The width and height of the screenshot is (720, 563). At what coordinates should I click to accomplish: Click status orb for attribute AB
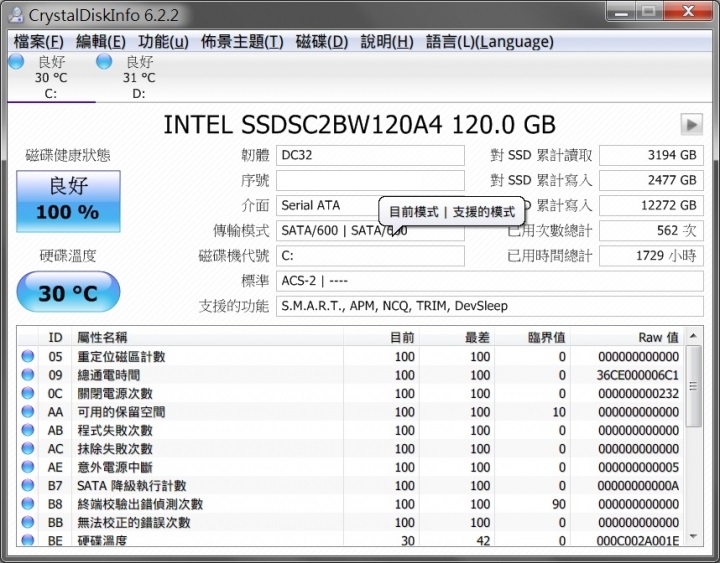click(28, 430)
